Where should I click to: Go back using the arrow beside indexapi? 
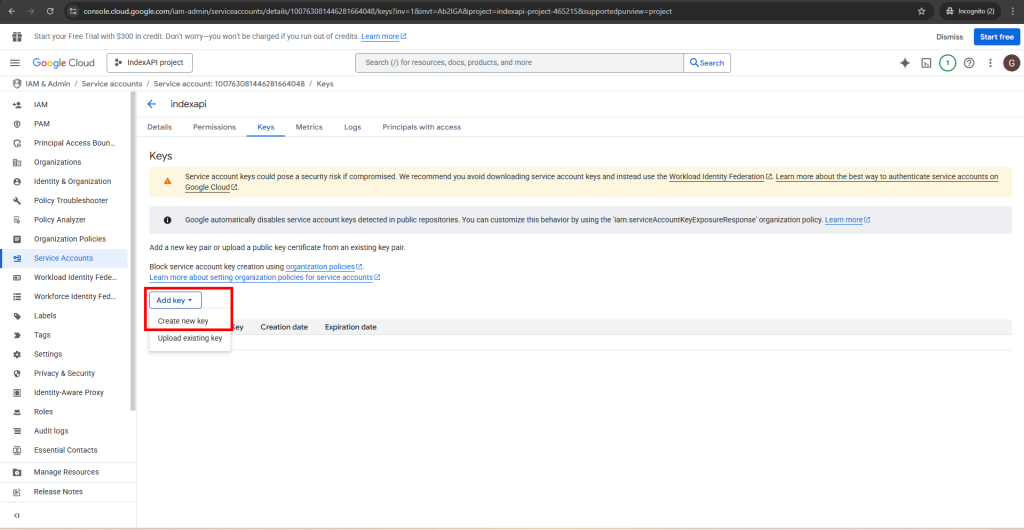152,104
